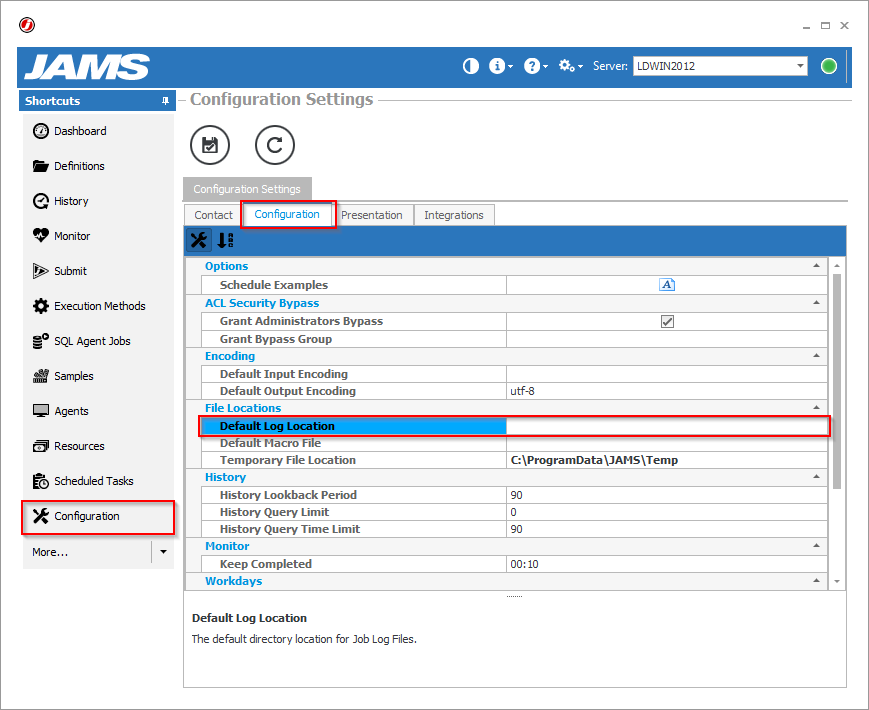Edit the Default Input Encoding value
This screenshot has width=869, height=710.
click(x=667, y=374)
